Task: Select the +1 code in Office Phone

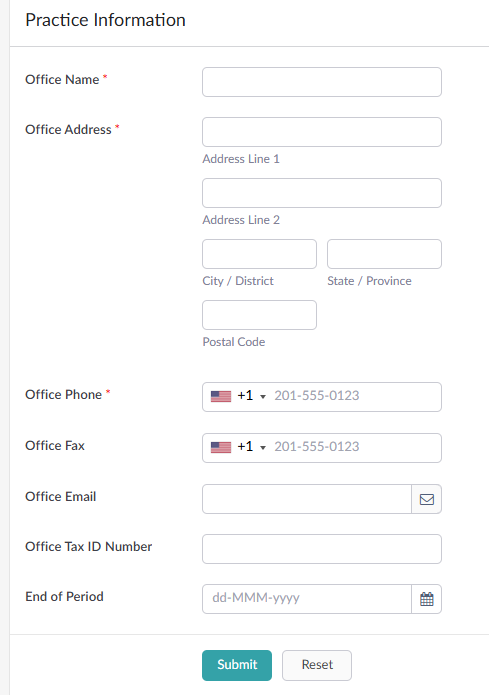Action: 245,395
